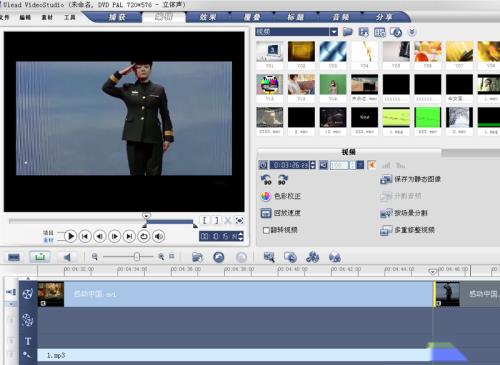The image size is (500, 365).
Task: Jump to clip start with Home button
Action: point(85,236)
